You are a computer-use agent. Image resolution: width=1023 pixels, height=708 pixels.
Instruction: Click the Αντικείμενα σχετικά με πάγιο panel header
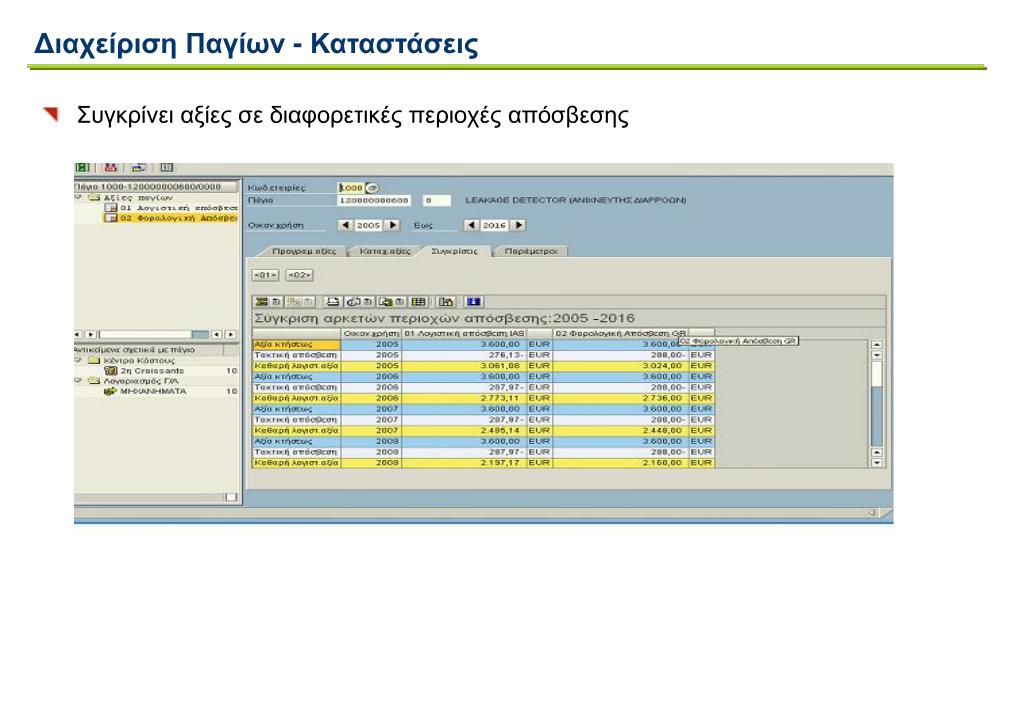pyautogui.click(x=155, y=350)
